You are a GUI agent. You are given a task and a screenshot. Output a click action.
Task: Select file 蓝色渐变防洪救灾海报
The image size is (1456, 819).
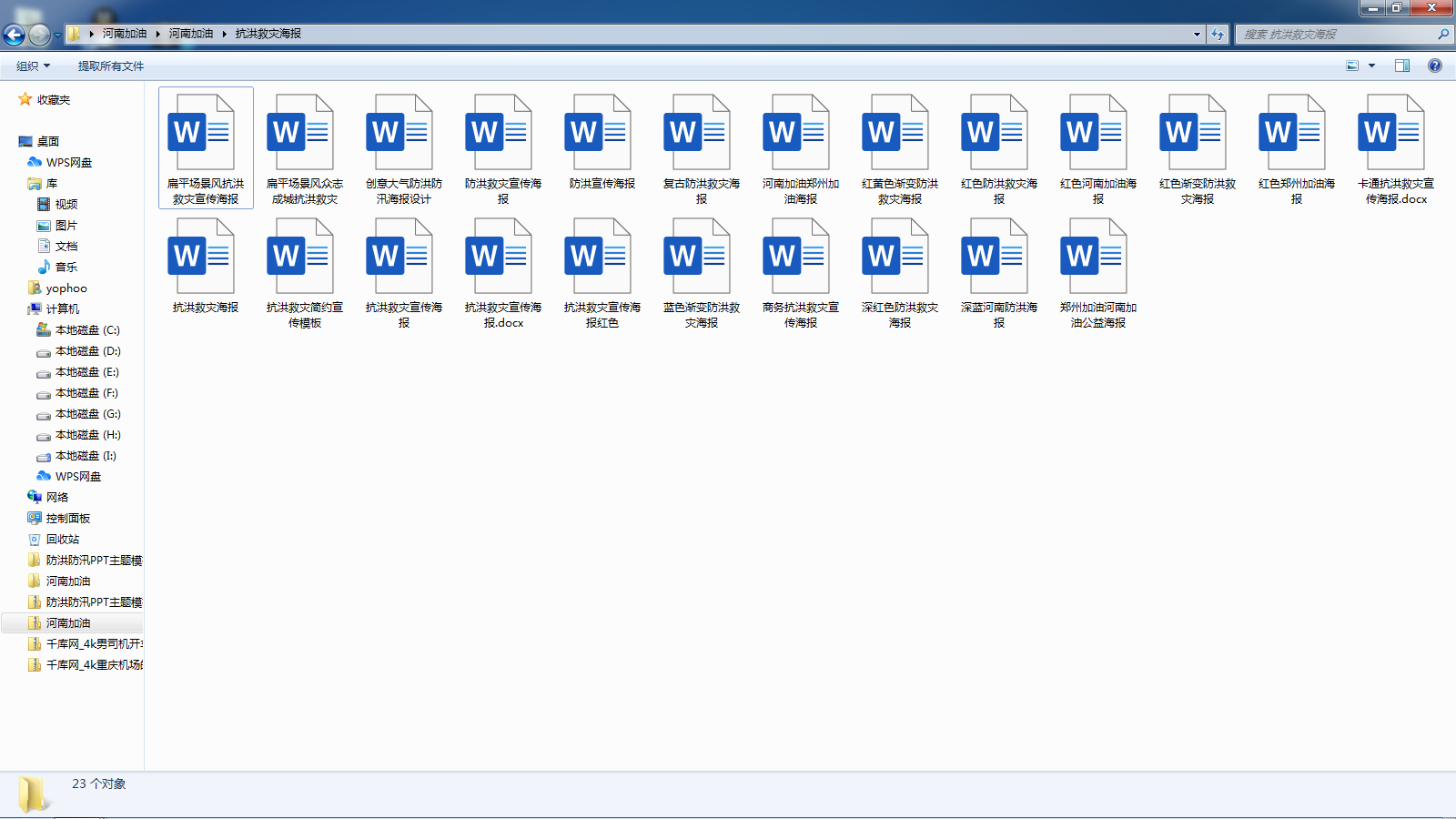(702, 272)
